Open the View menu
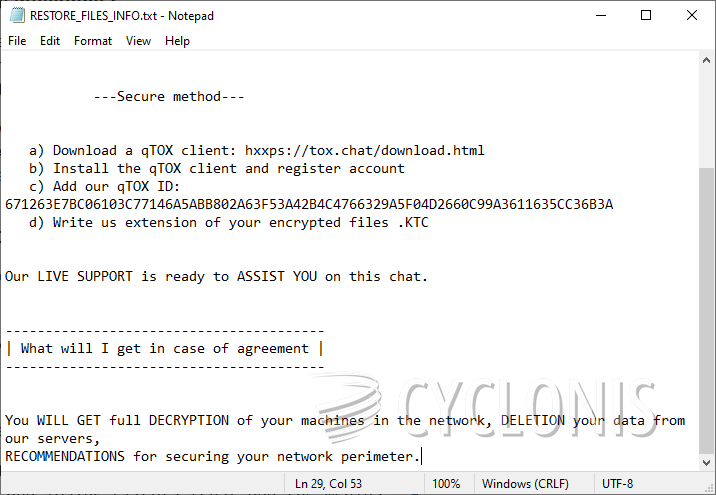Image resolution: width=716 pixels, height=495 pixels. [139, 41]
